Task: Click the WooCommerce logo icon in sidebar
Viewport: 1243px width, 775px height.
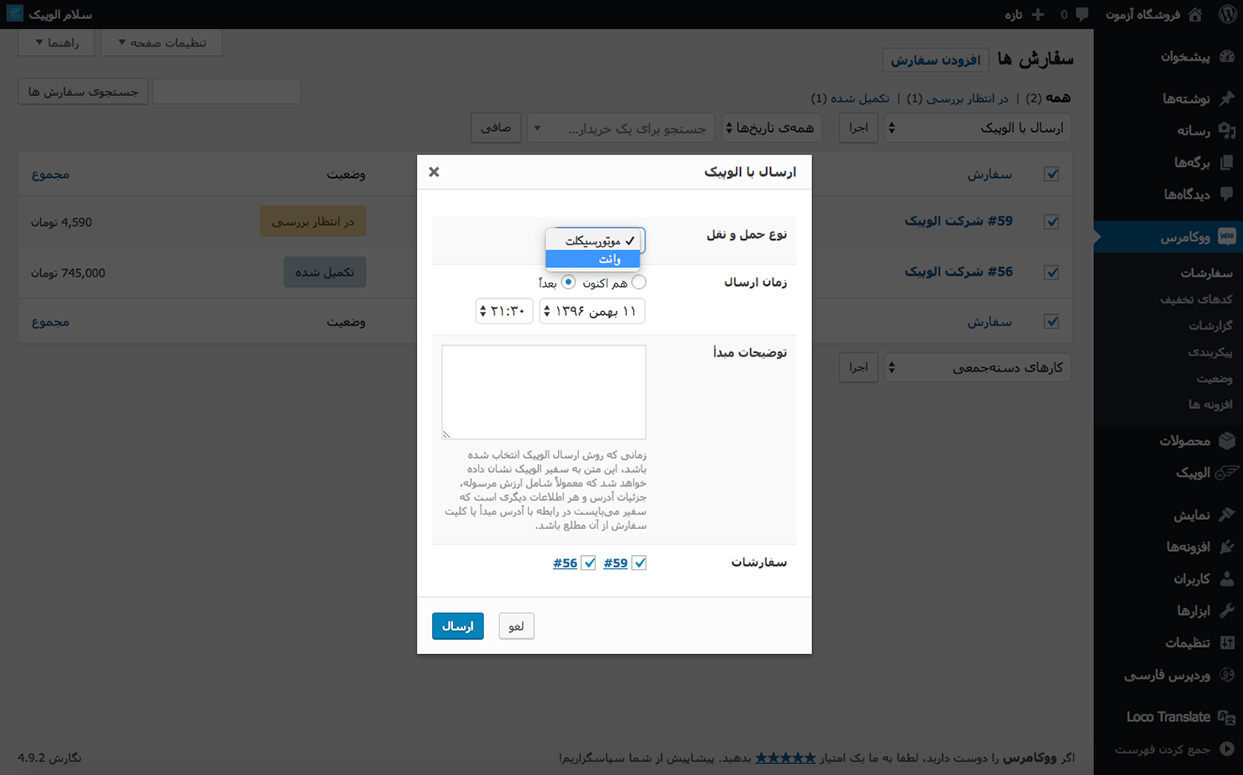Action: (x=1227, y=238)
